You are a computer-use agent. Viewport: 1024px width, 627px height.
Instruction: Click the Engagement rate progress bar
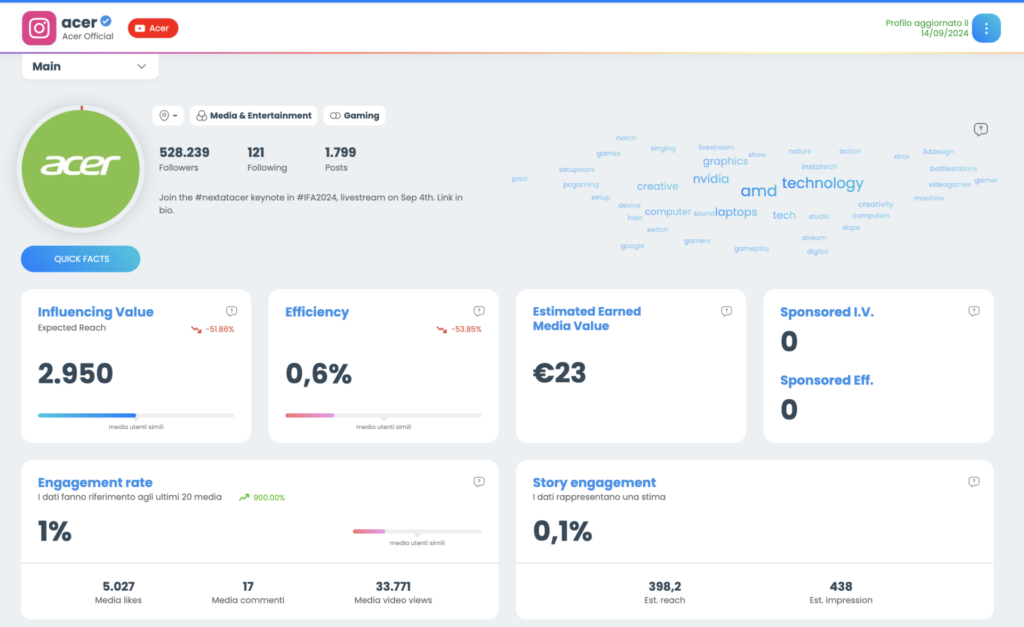(x=417, y=531)
